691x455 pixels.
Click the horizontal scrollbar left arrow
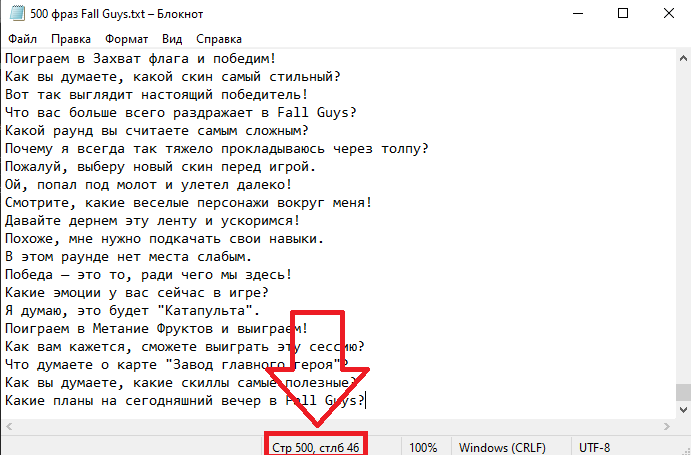[8, 428]
